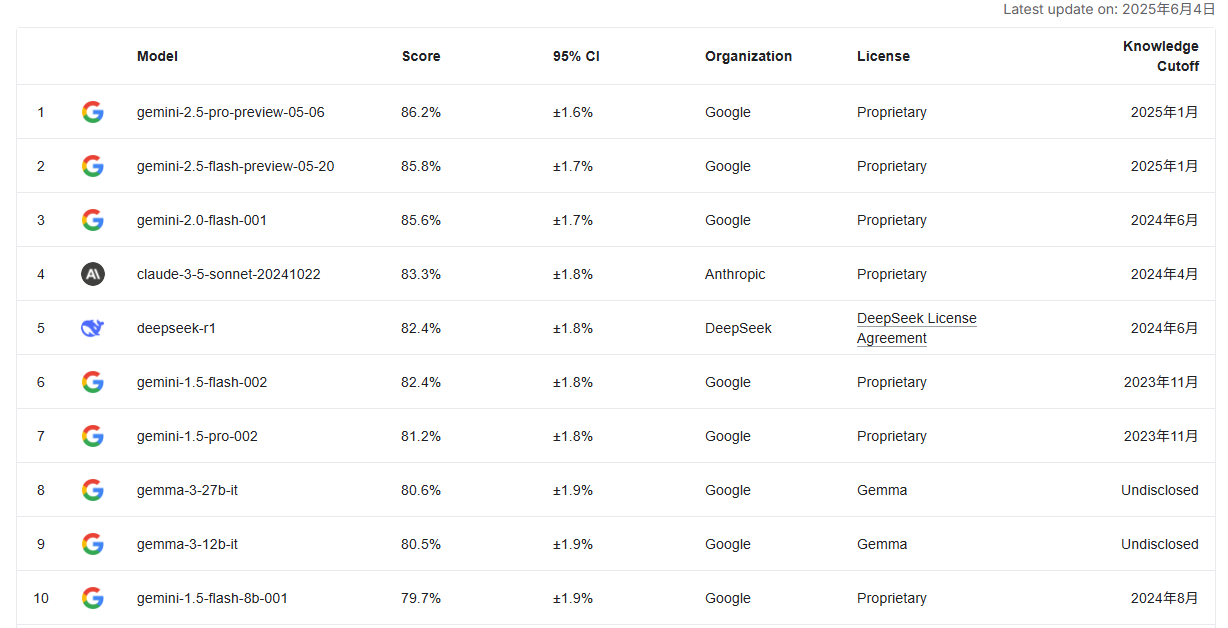Click the Google logo beside gemma-3-27b-it
The height and width of the screenshot is (628, 1228).
[x=93, y=490]
